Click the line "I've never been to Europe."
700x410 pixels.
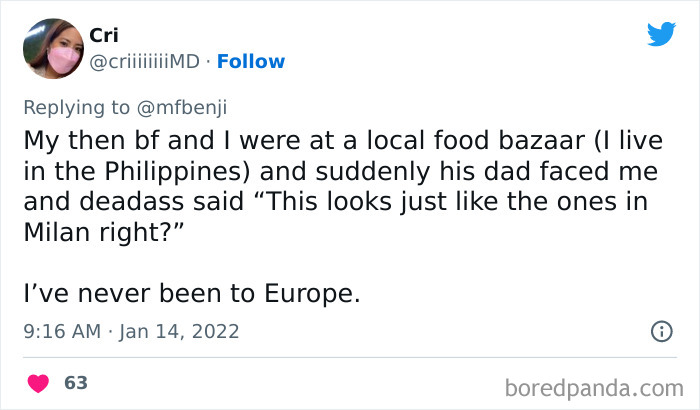(190, 294)
